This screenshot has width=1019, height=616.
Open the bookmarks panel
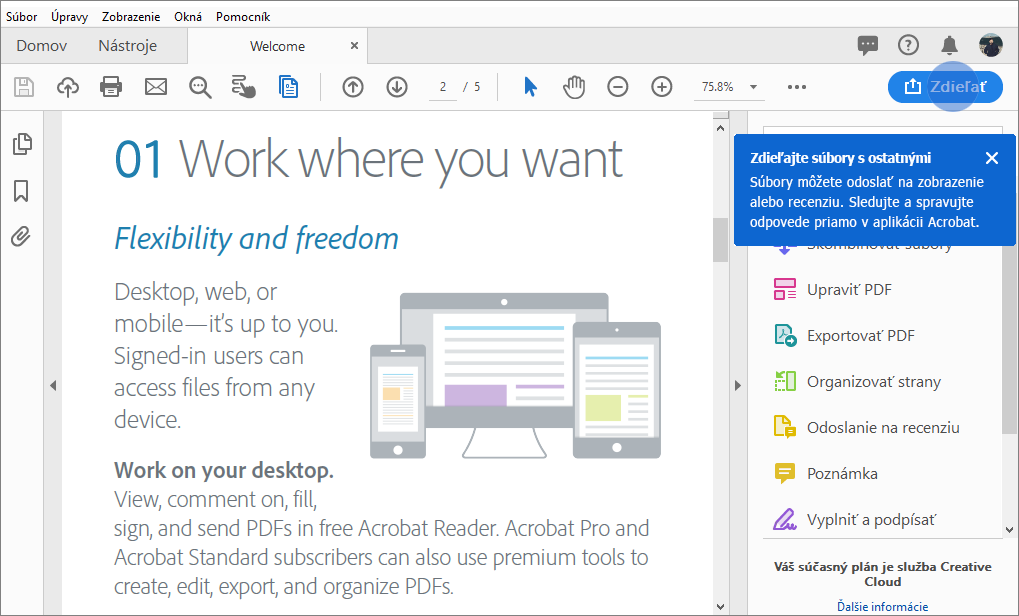pos(22,190)
